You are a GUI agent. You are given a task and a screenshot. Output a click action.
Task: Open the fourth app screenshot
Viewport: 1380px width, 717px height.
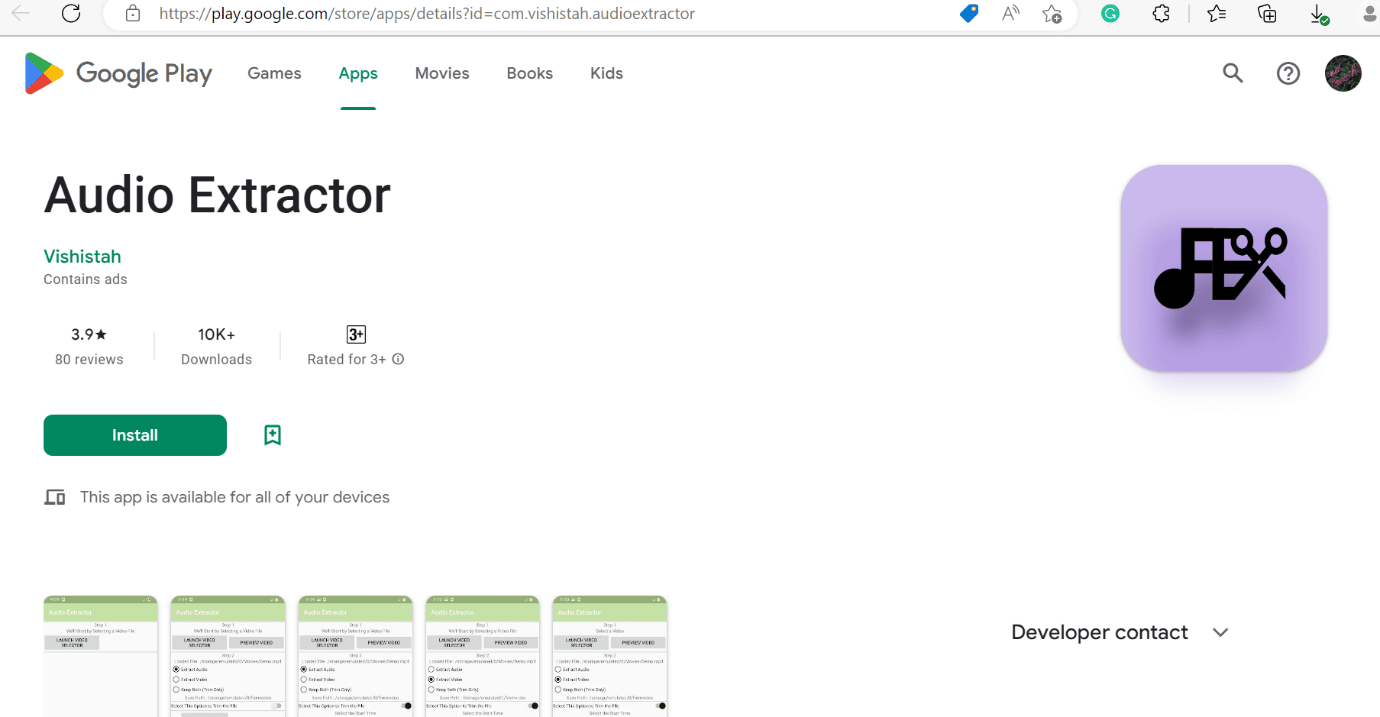pos(482,656)
